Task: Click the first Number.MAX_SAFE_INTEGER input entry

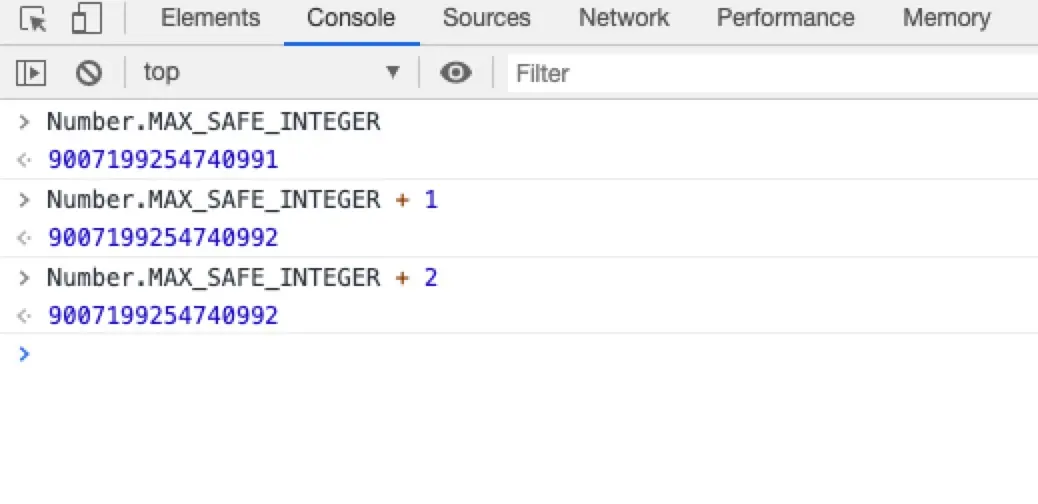Action: point(213,122)
